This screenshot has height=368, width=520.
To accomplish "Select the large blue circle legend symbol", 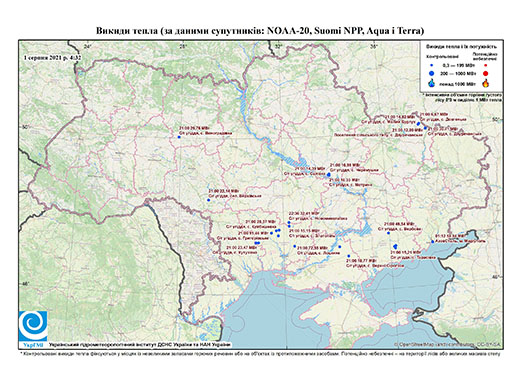I will tap(432, 73).
